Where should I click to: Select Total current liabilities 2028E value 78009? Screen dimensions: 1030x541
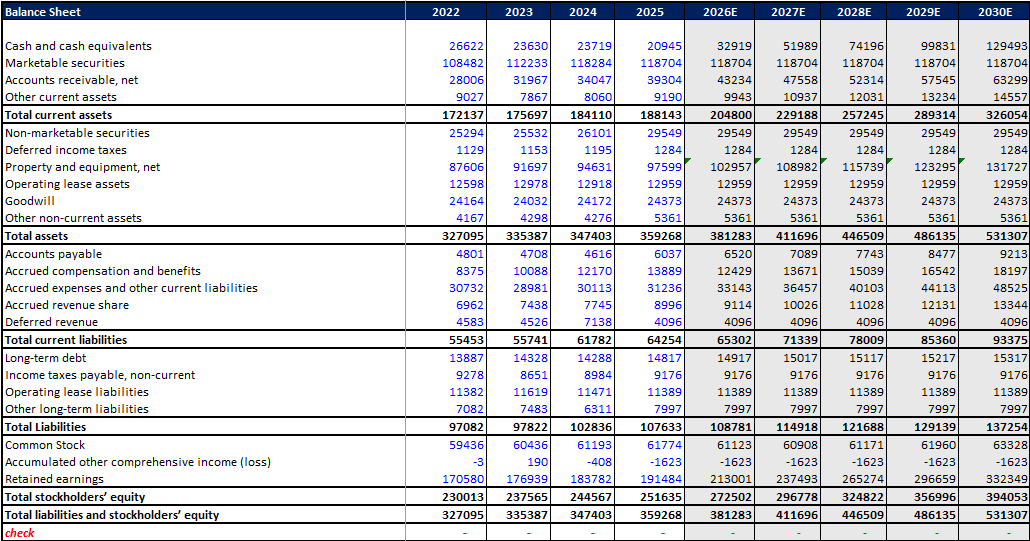[865, 340]
